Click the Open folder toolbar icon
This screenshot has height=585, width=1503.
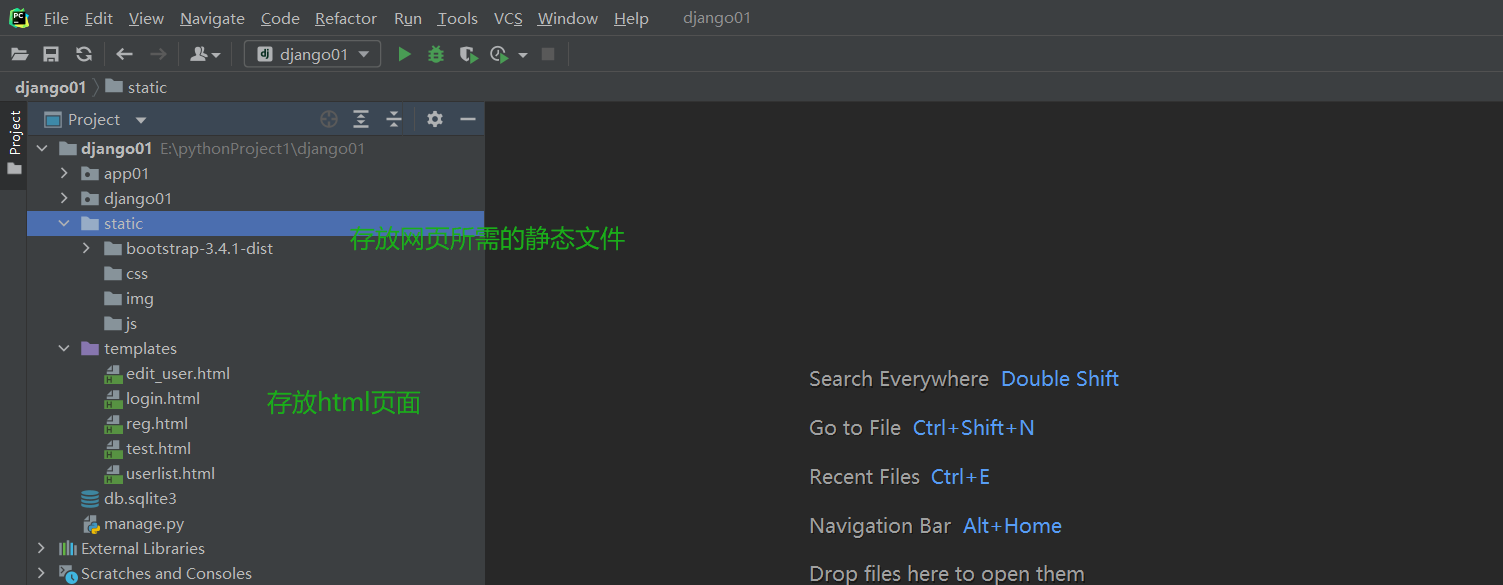click(x=19, y=54)
